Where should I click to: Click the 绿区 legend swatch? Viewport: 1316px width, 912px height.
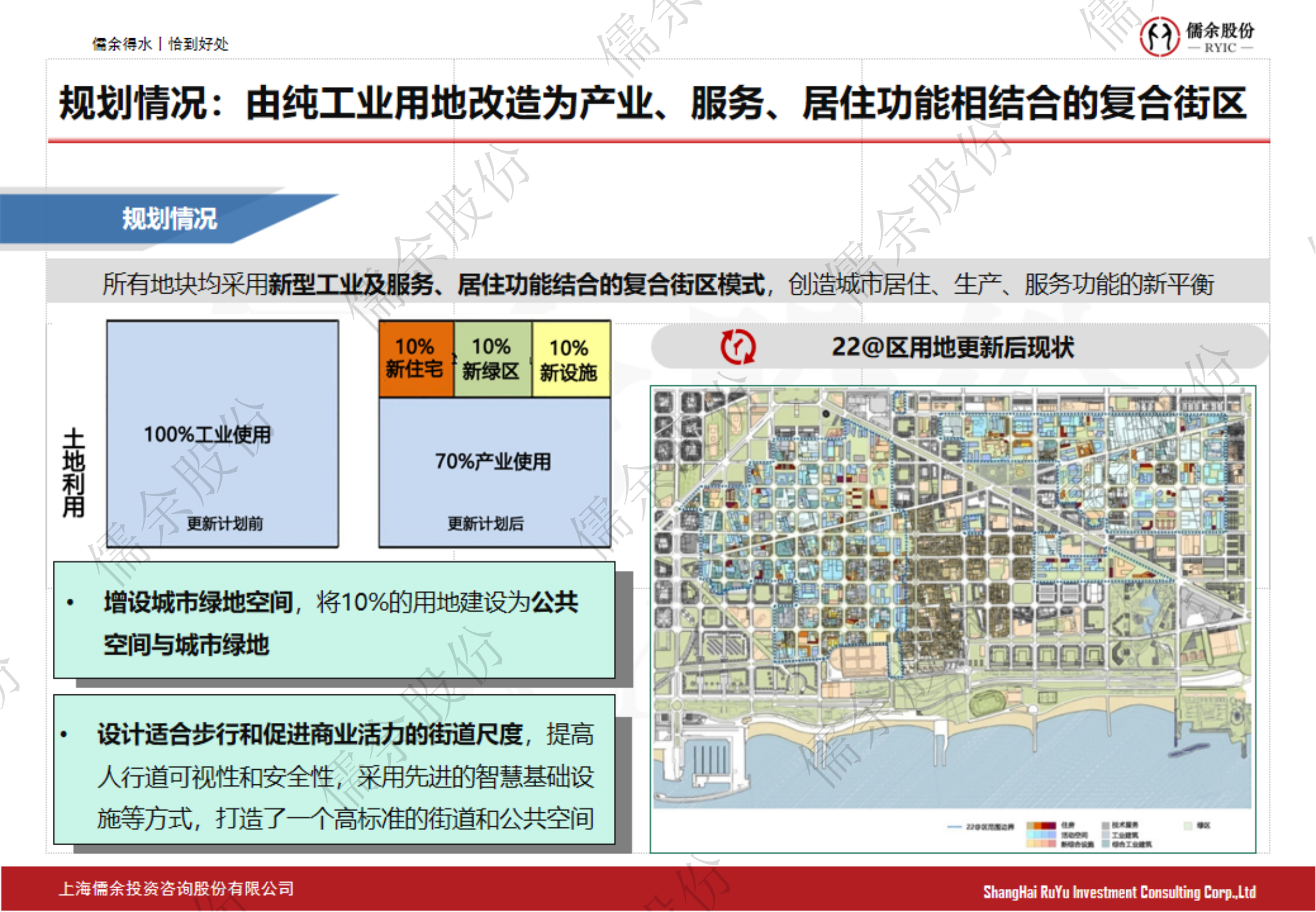click(x=1187, y=826)
